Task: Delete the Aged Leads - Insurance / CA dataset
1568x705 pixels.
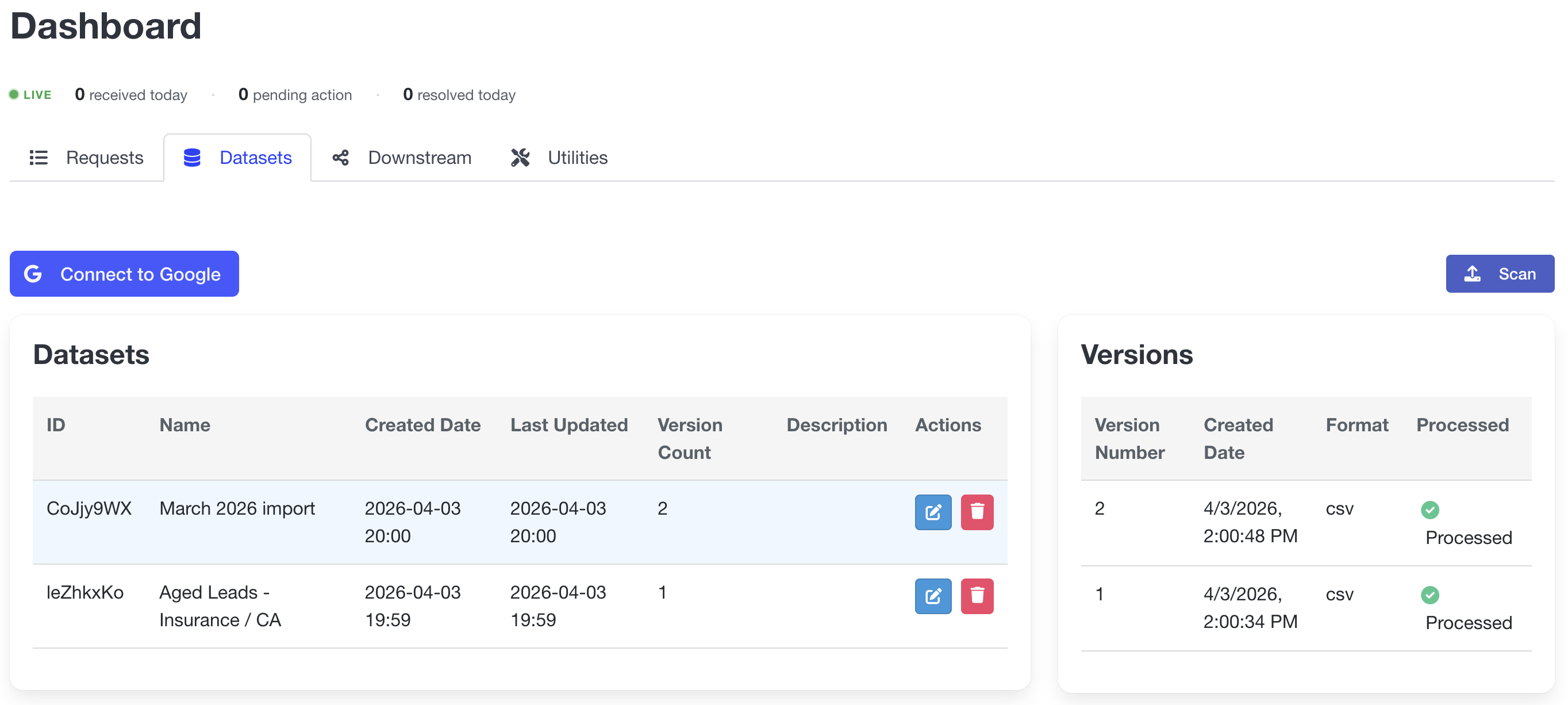Action: click(978, 597)
